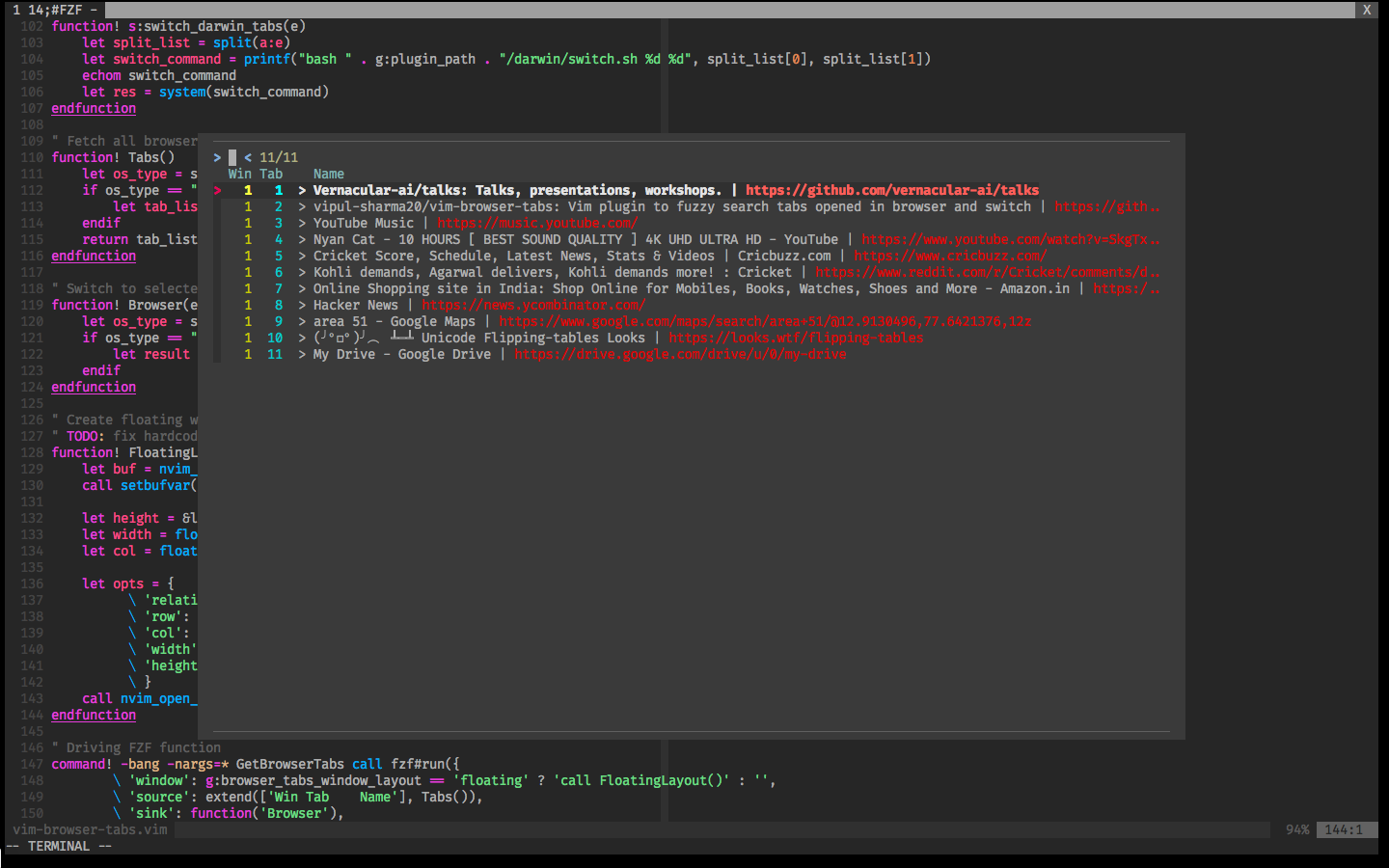The width and height of the screenshot is (1389, 868).
Task: Click the '" Driving FZF function' comment
Action: (x=136, y=747)
